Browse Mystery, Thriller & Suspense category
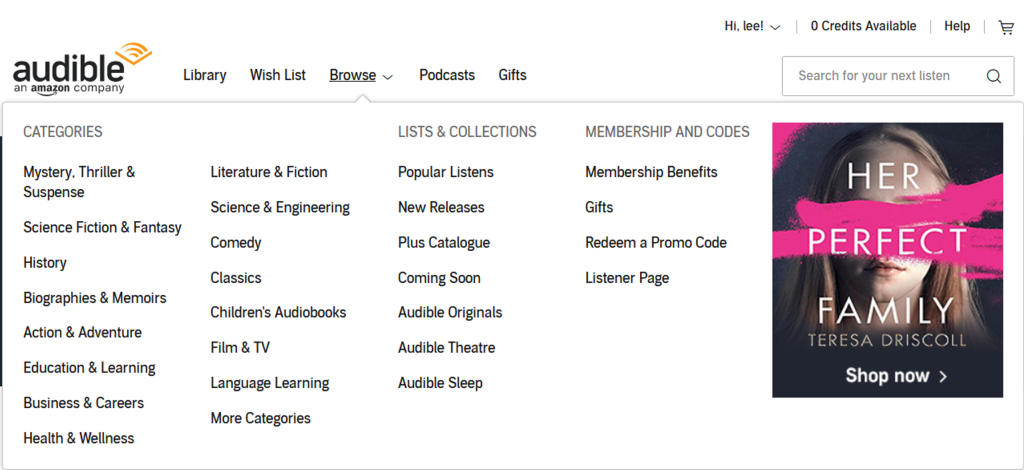This screenshot has width=1024, height=470. (x=79, y=182)
